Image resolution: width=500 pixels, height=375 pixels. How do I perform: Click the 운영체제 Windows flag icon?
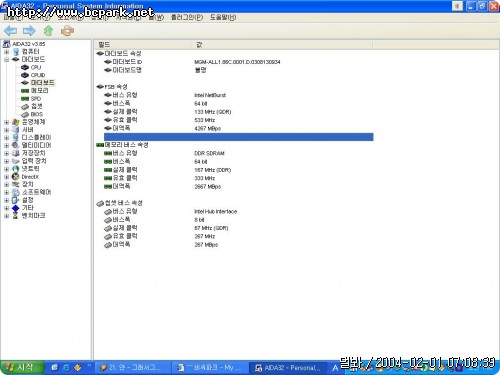(x=16, y=122)
